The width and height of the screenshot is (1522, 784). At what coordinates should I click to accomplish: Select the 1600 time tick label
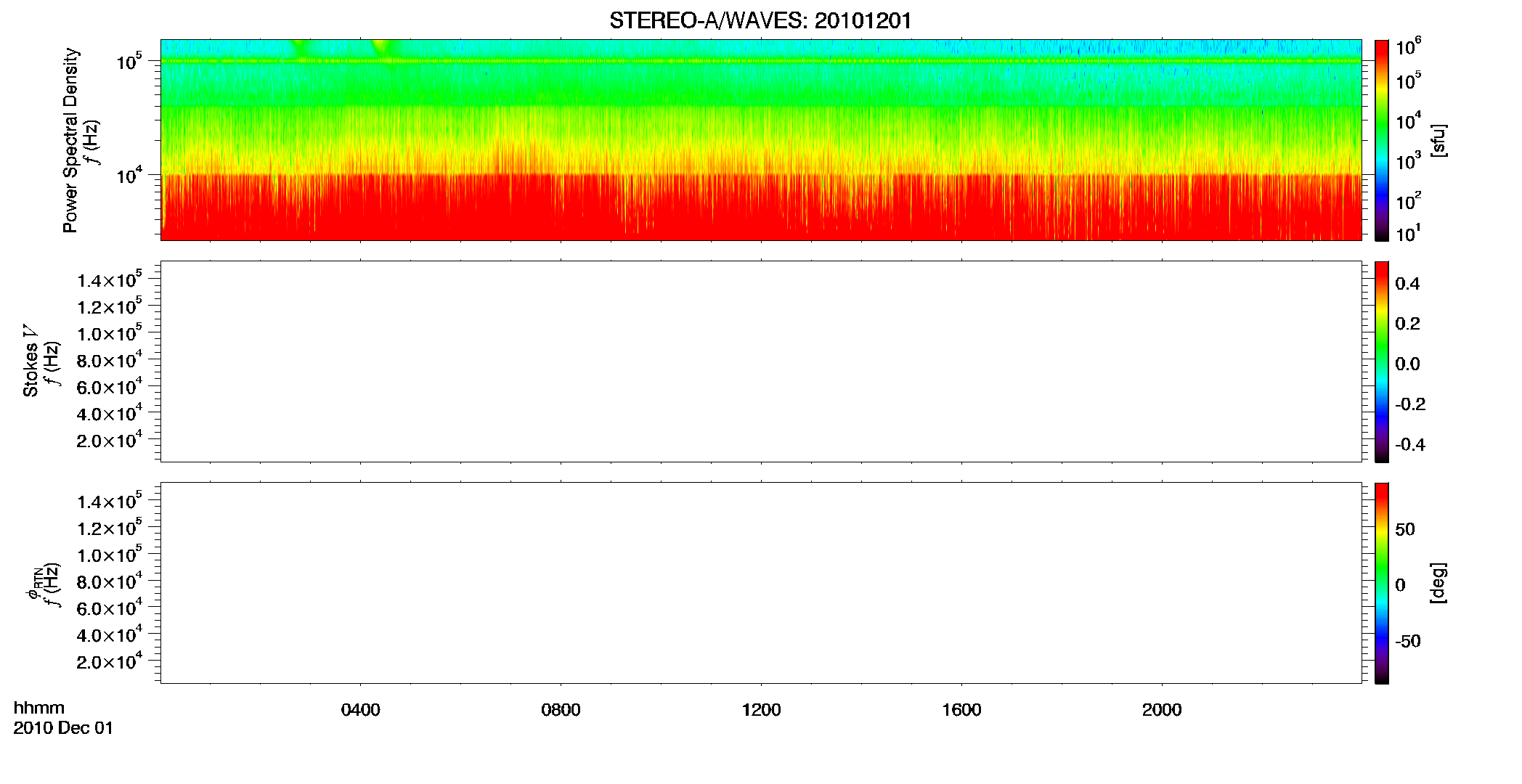[x=962, y=710]
